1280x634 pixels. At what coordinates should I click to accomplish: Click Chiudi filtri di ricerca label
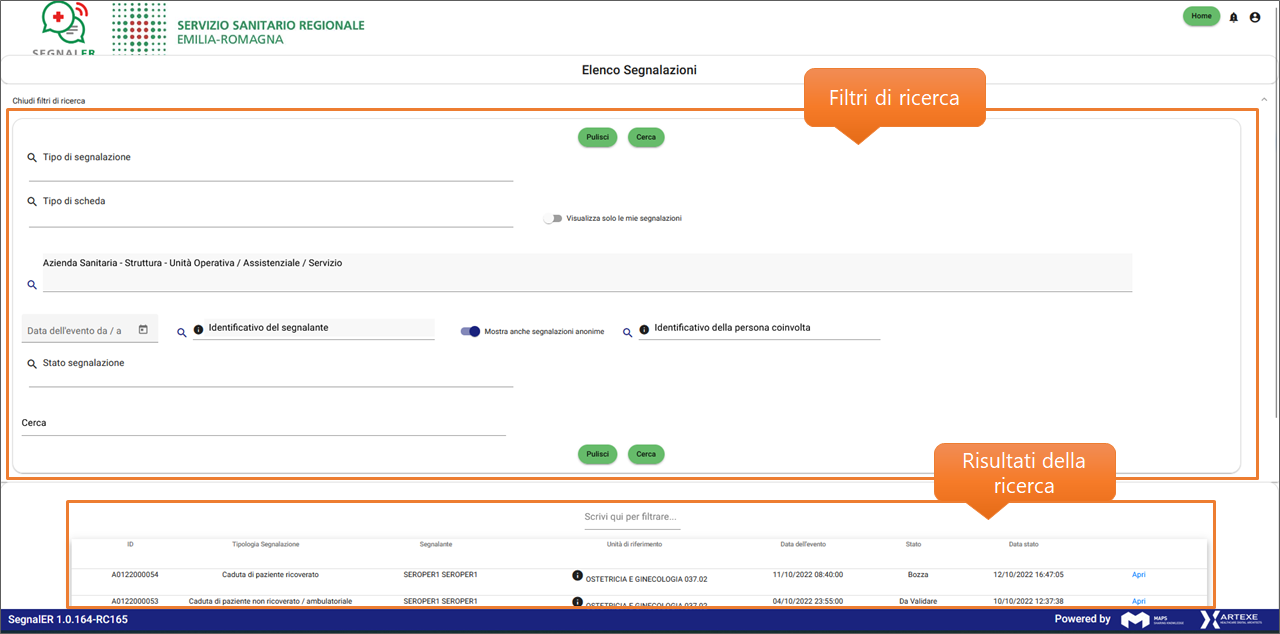coord(48,101)
